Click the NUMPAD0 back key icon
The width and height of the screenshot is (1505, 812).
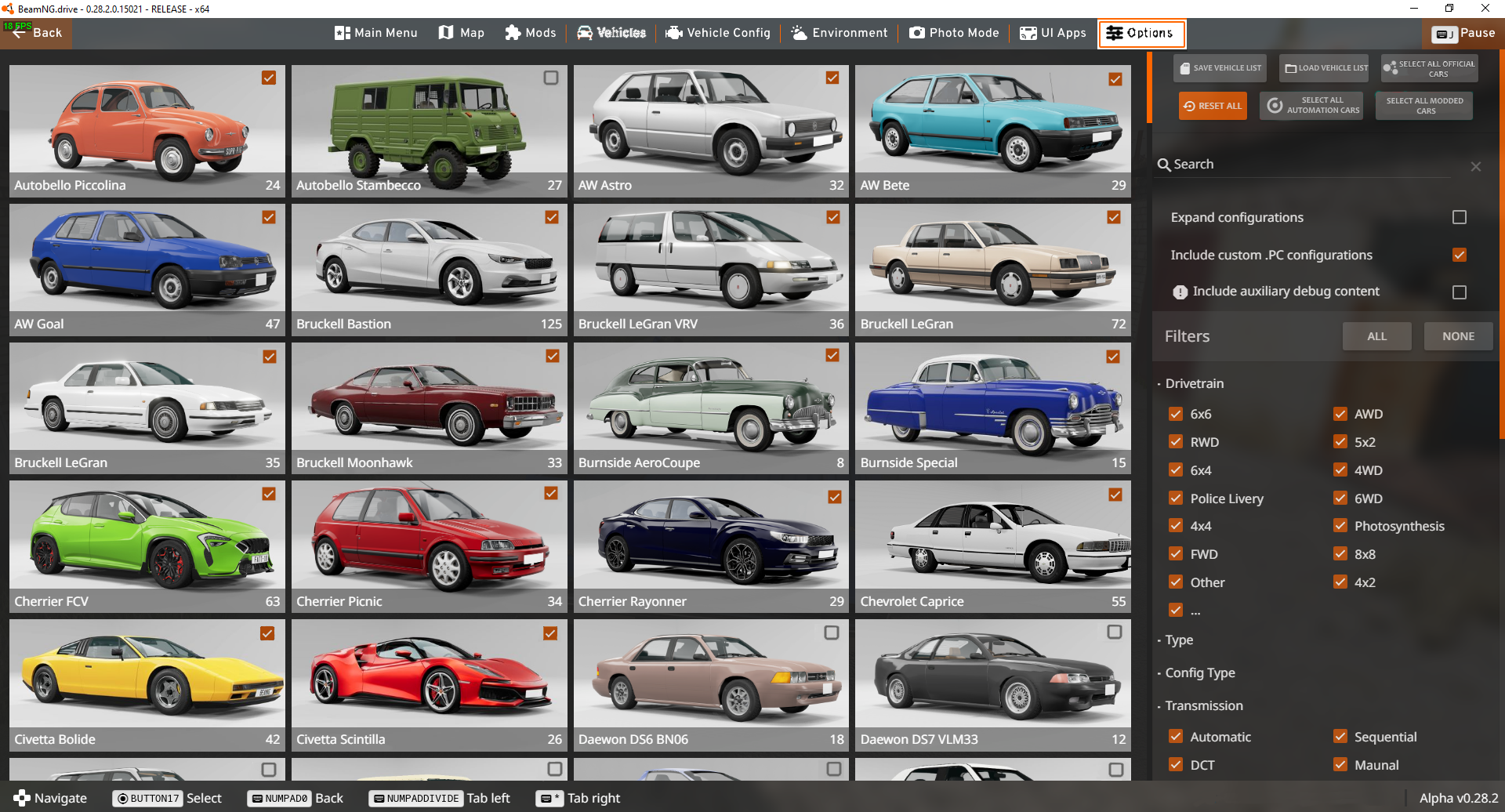pyautogui.click(x=279, y=799)
